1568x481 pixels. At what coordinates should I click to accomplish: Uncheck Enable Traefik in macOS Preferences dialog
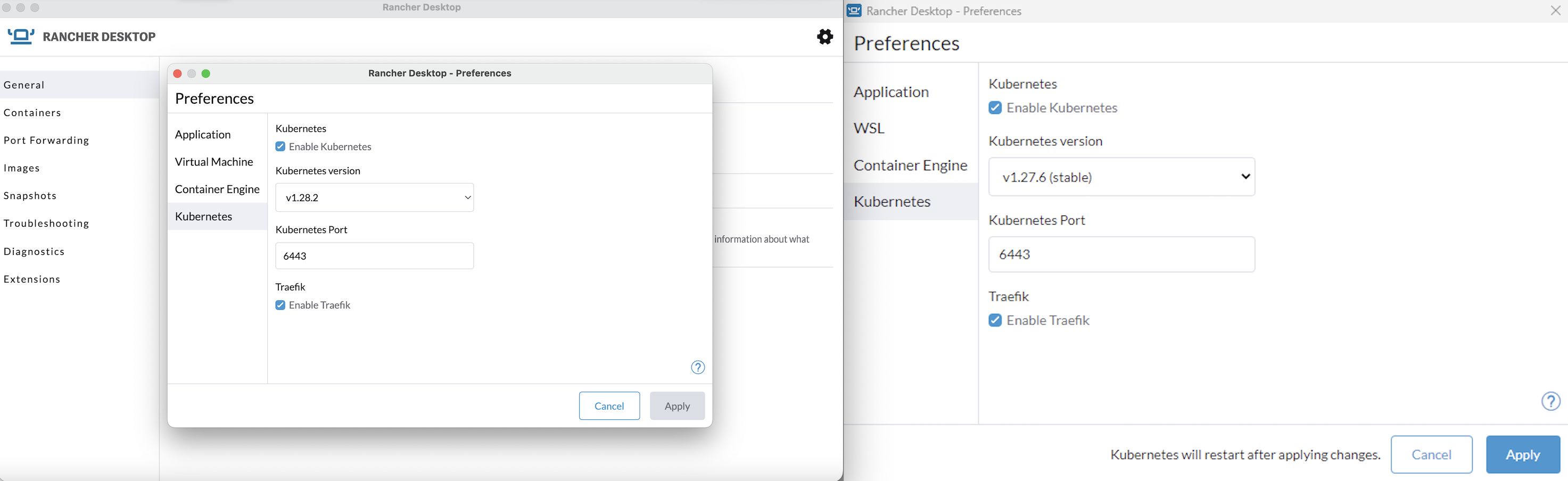280,305
